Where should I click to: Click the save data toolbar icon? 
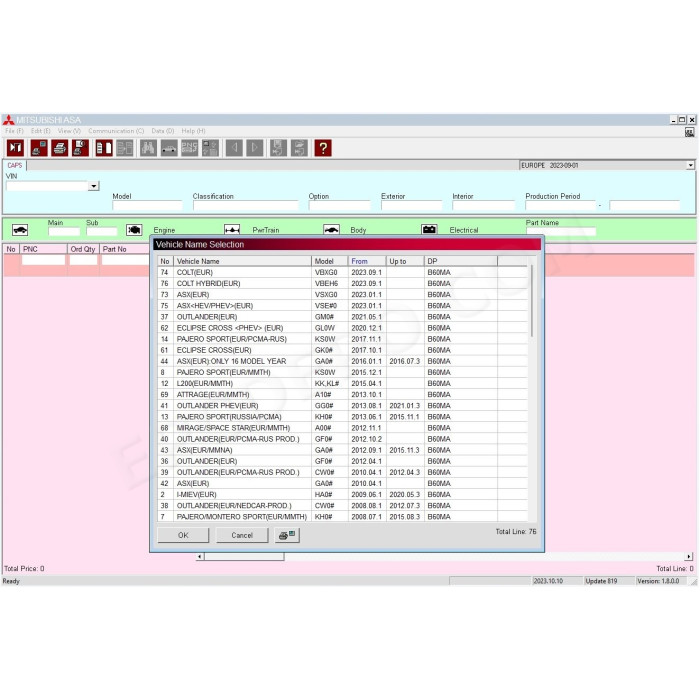(278, 148)
